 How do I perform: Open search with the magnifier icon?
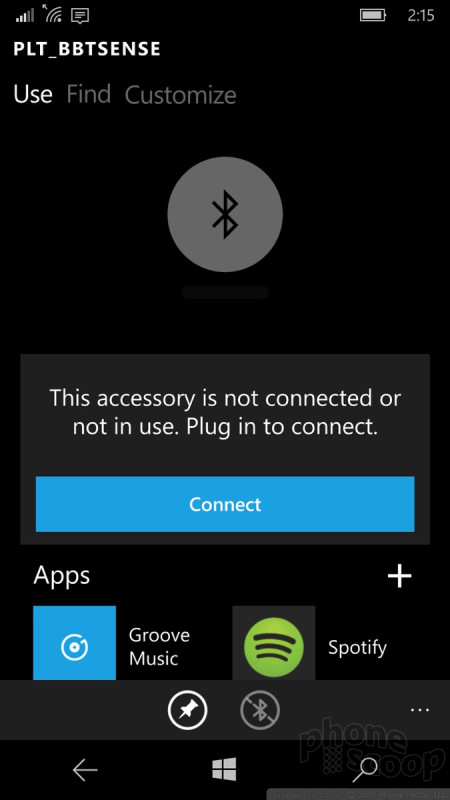pyautogui.click(x=365, y=769)
